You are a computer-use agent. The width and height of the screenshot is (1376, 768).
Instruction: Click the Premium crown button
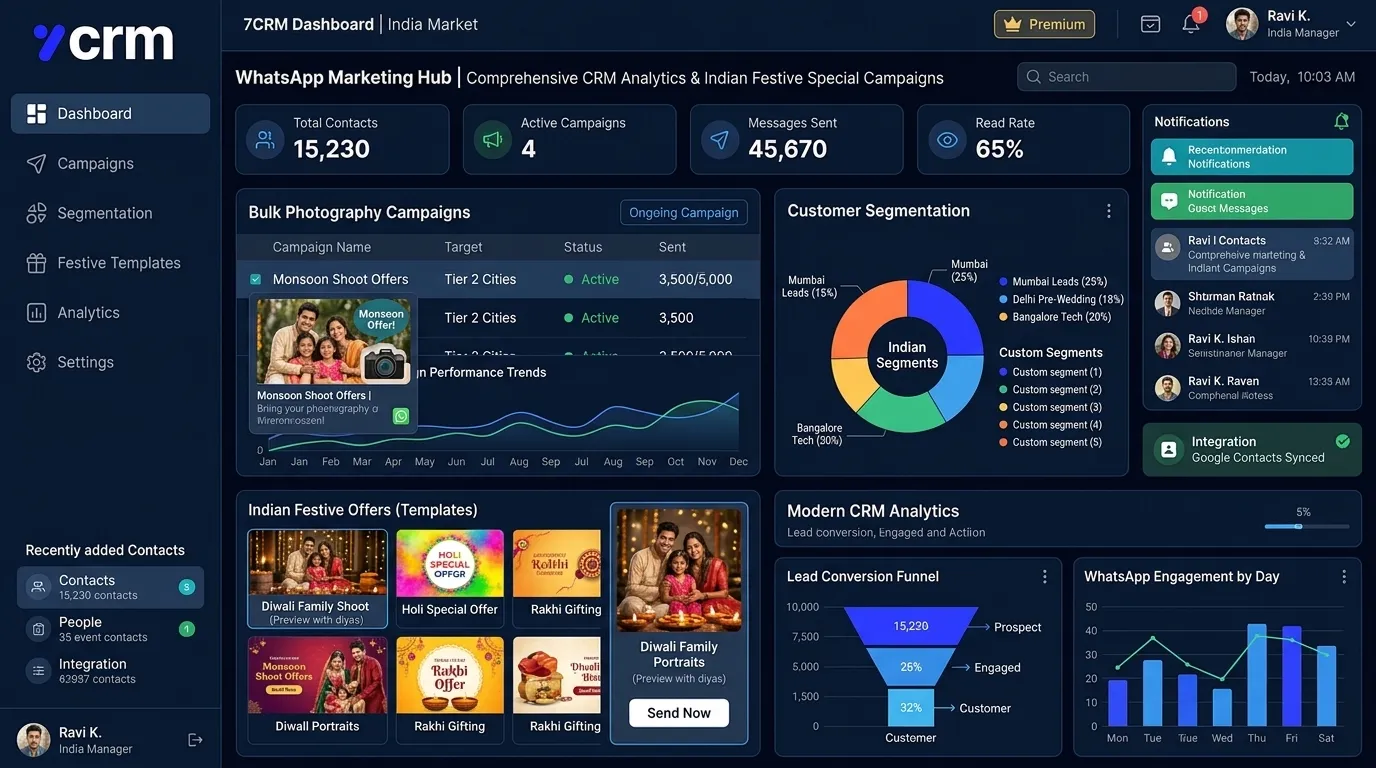1044,24
